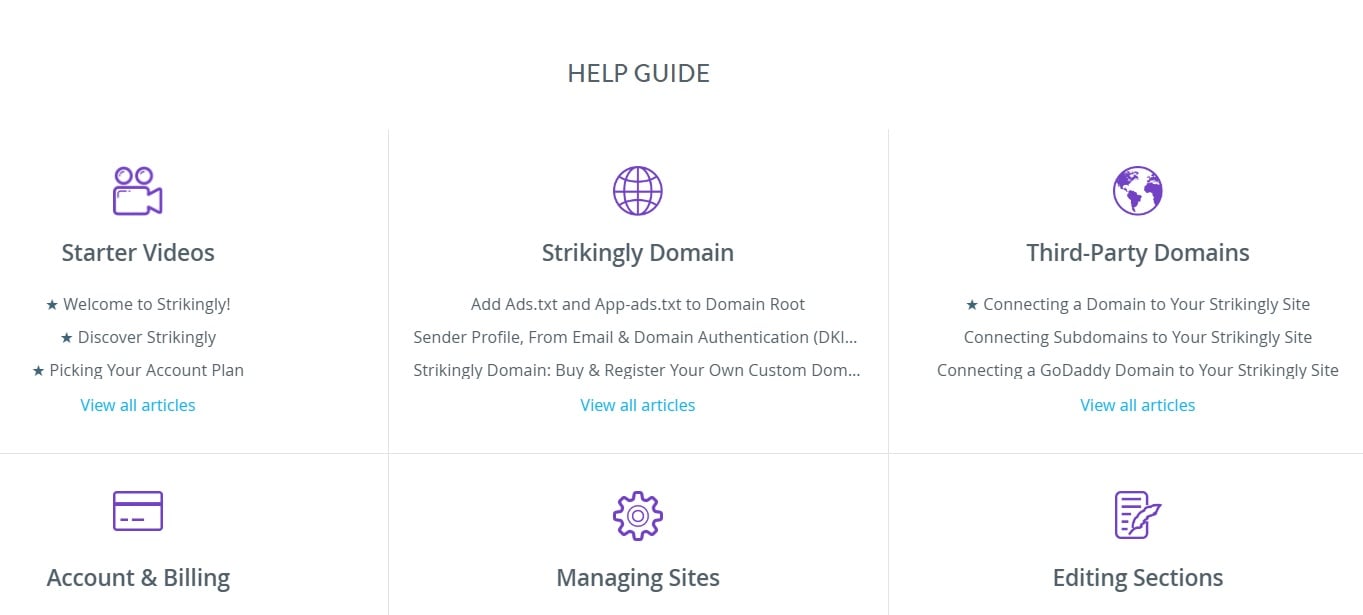Click the Third-Party Domains earth icon
Image resolution: width=1363 pixels, height=615 pixels.
click(x=1138, y=190)
